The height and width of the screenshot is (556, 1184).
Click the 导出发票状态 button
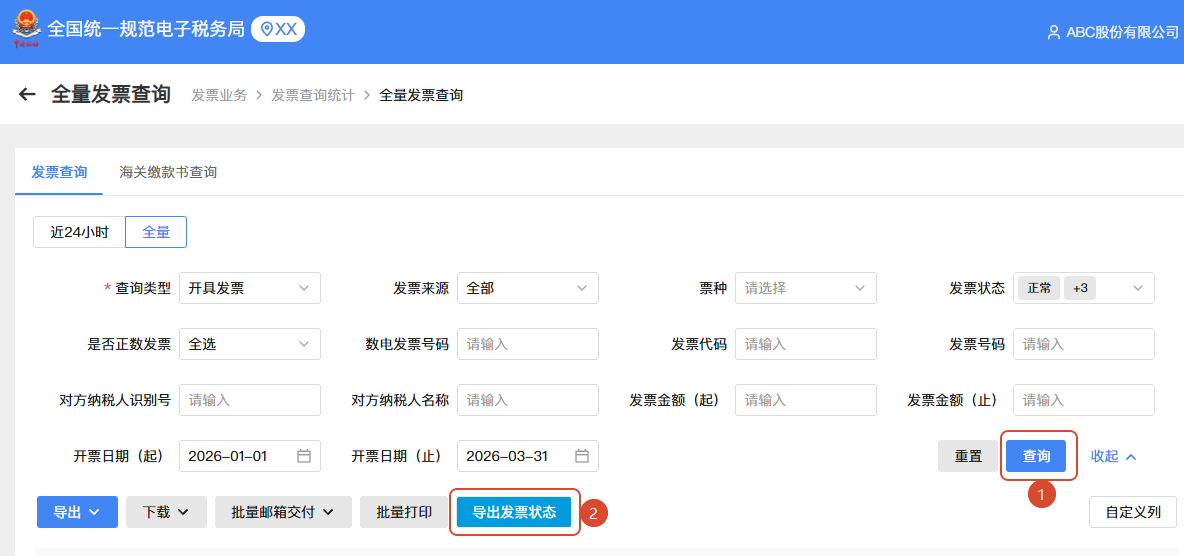click(x=514, y=512)
